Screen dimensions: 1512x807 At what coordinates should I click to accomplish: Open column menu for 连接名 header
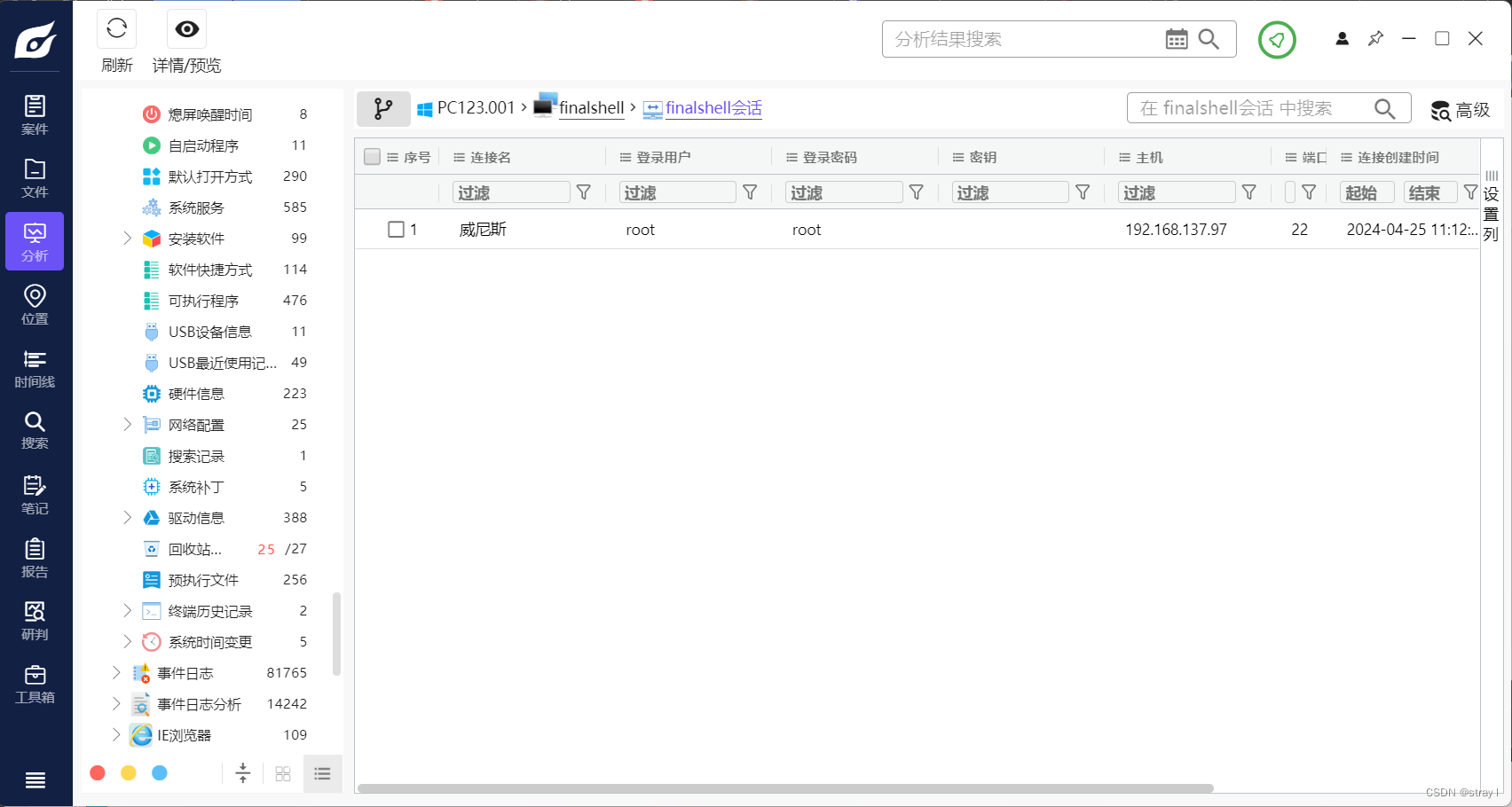pos(459,157)
